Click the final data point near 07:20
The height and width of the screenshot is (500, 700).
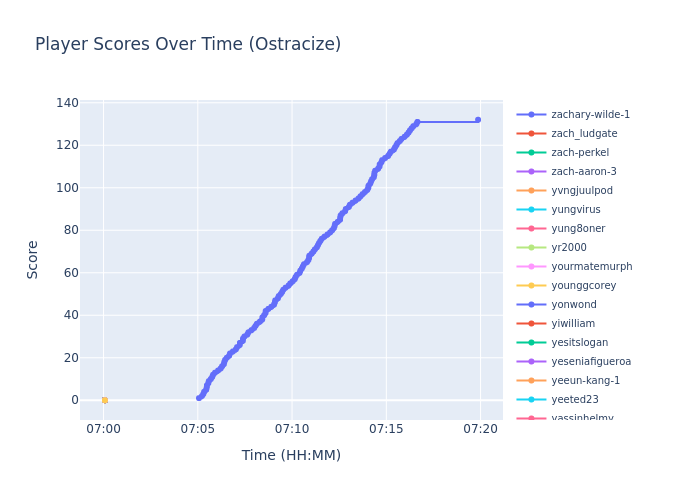[478, 120]
